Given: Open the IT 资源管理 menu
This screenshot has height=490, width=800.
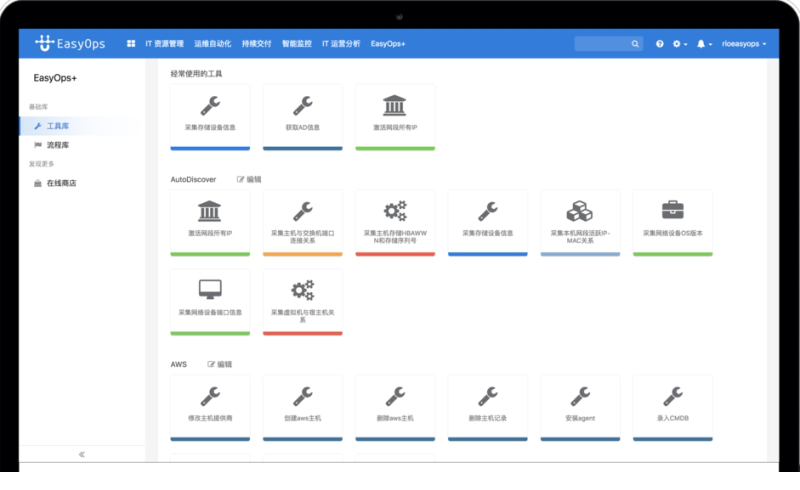Looking at the screenshot, I should pos(164,44).
